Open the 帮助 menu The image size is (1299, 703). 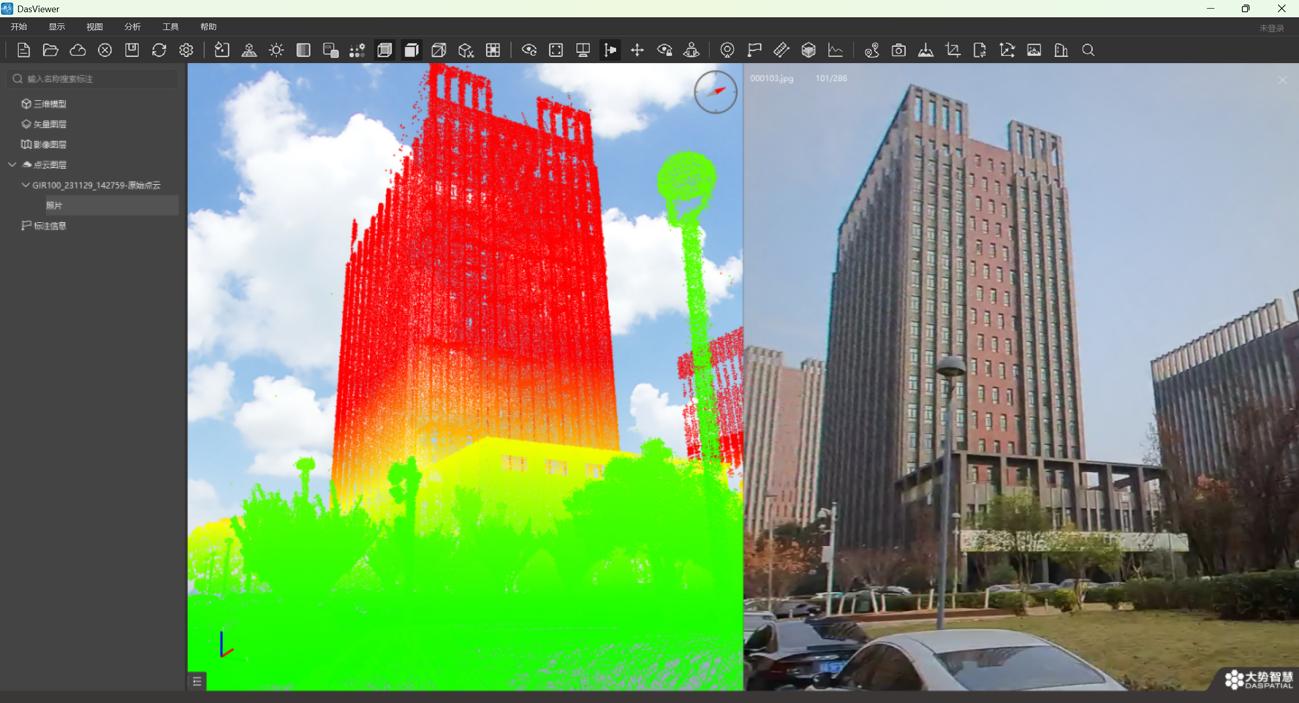pyautogui.click(x=208, y=27)
